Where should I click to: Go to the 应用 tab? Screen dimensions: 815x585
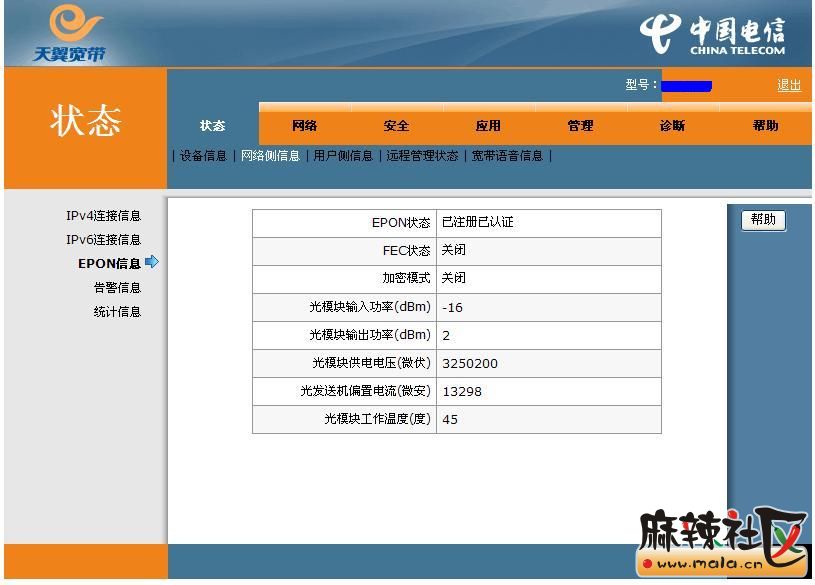coord(488,126)
